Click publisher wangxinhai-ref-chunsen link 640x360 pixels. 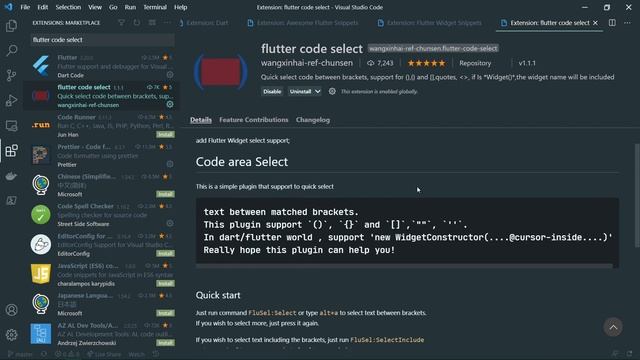point(307,63)
